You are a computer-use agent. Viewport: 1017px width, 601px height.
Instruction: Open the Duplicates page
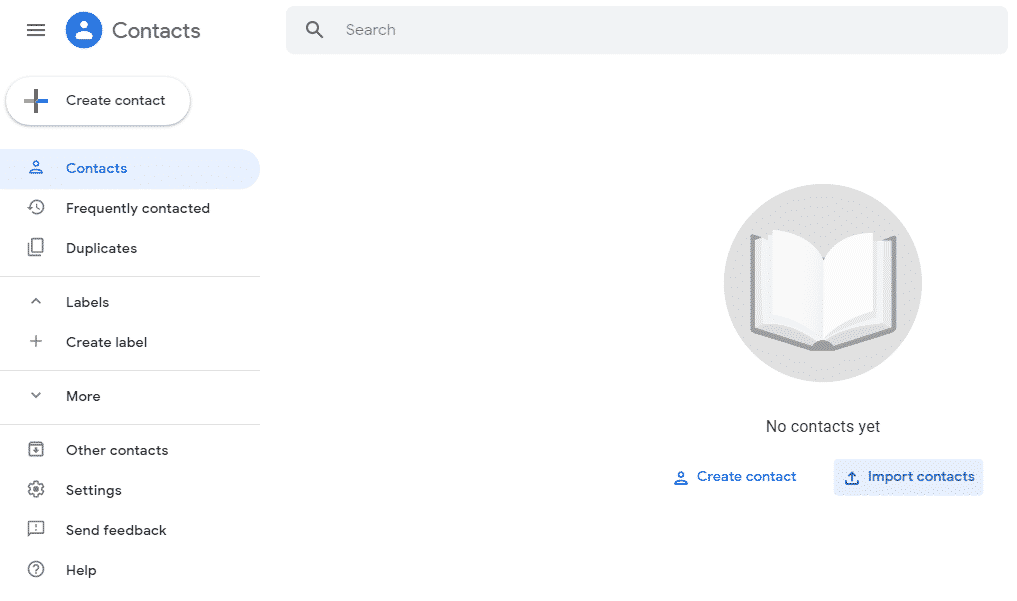pyautogui.click(x=101, y=248)
